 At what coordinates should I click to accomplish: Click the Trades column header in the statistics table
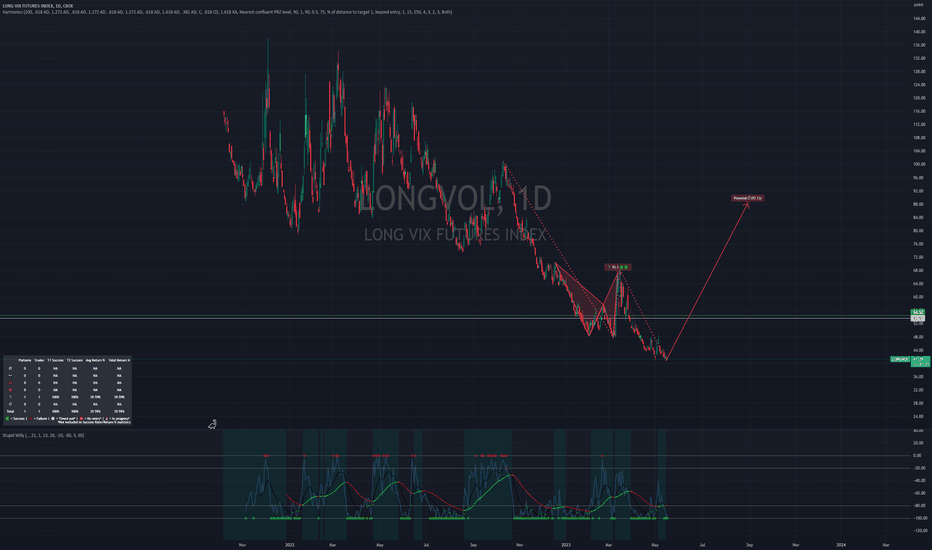(x=39, y=360)
